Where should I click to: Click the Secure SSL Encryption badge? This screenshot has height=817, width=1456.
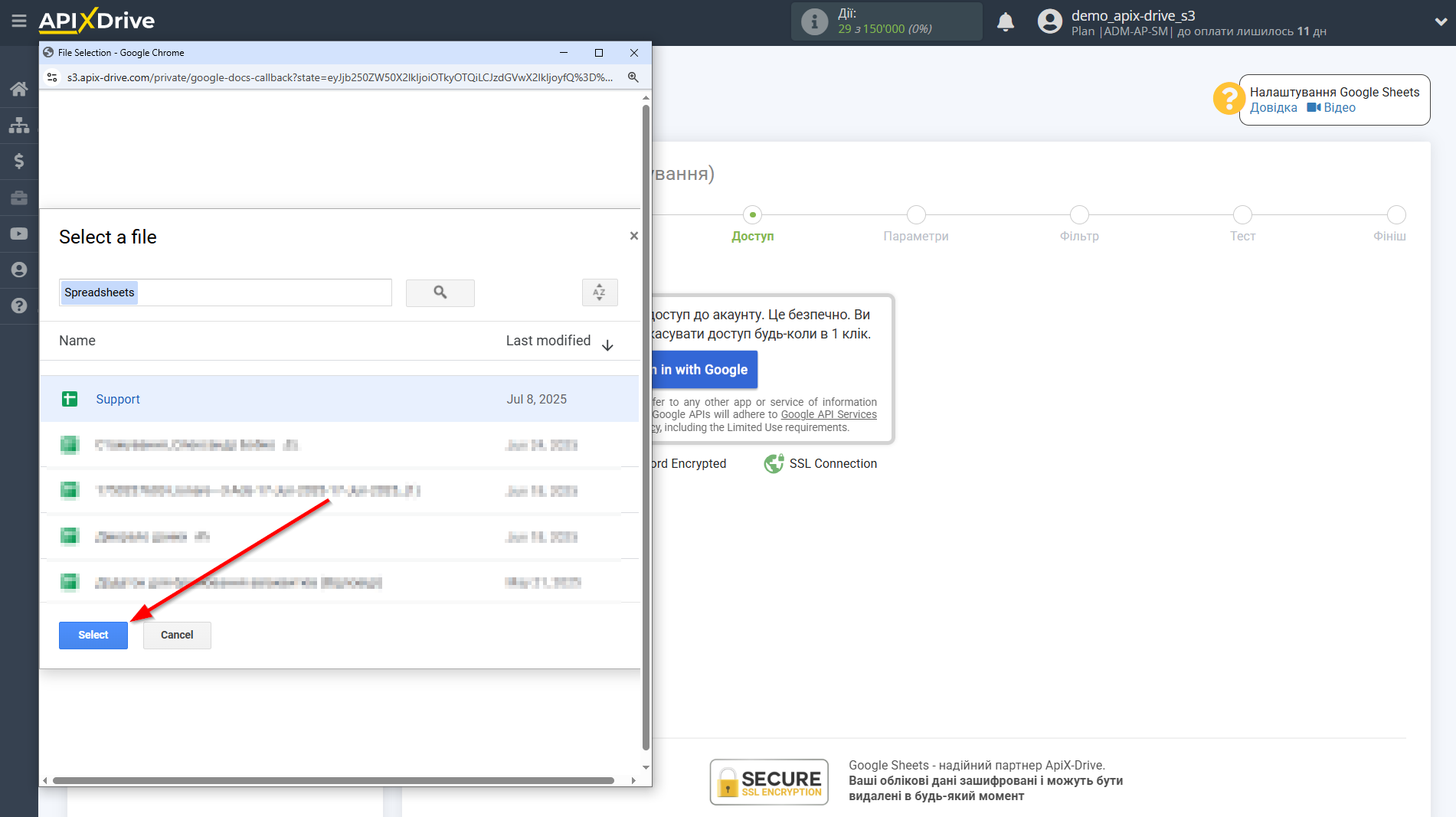tap(769, 782)
